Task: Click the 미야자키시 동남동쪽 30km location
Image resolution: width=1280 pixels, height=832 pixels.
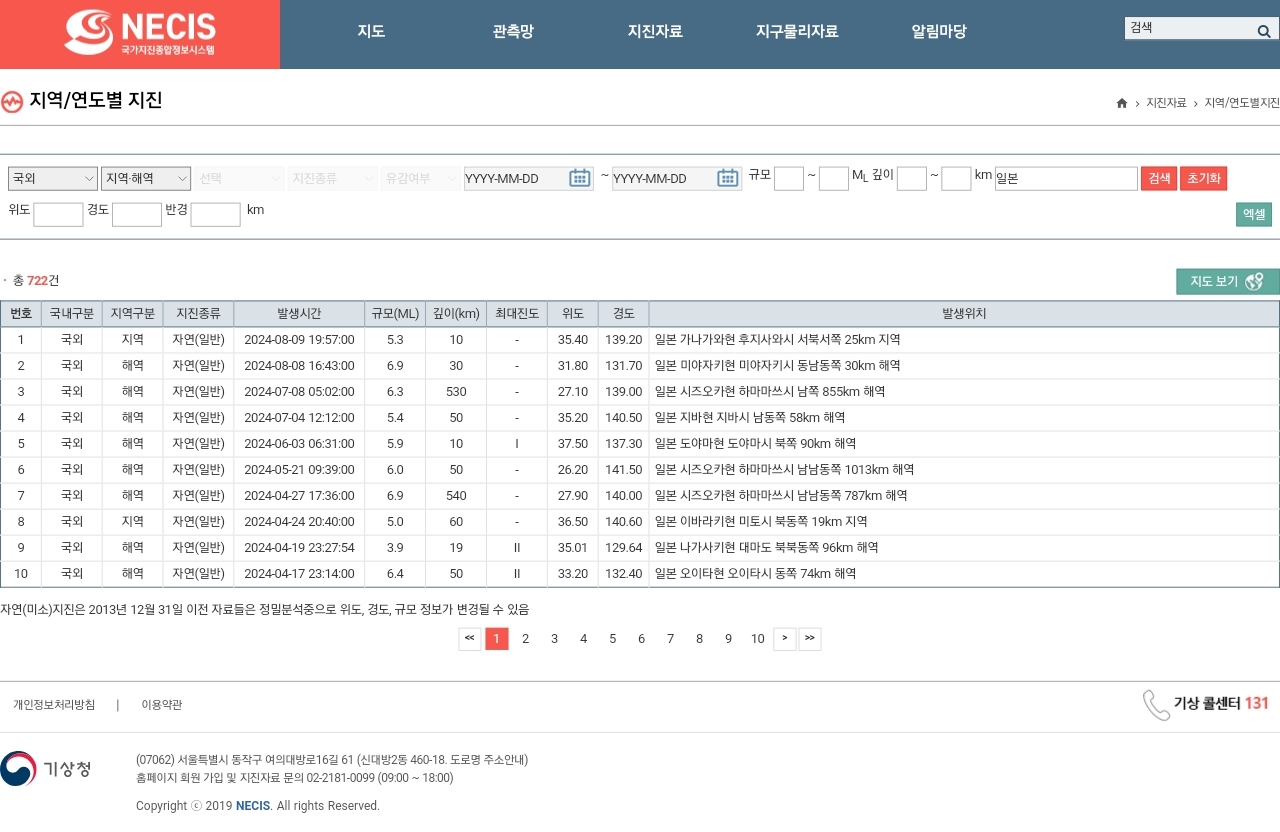Action: pos(778,366)
